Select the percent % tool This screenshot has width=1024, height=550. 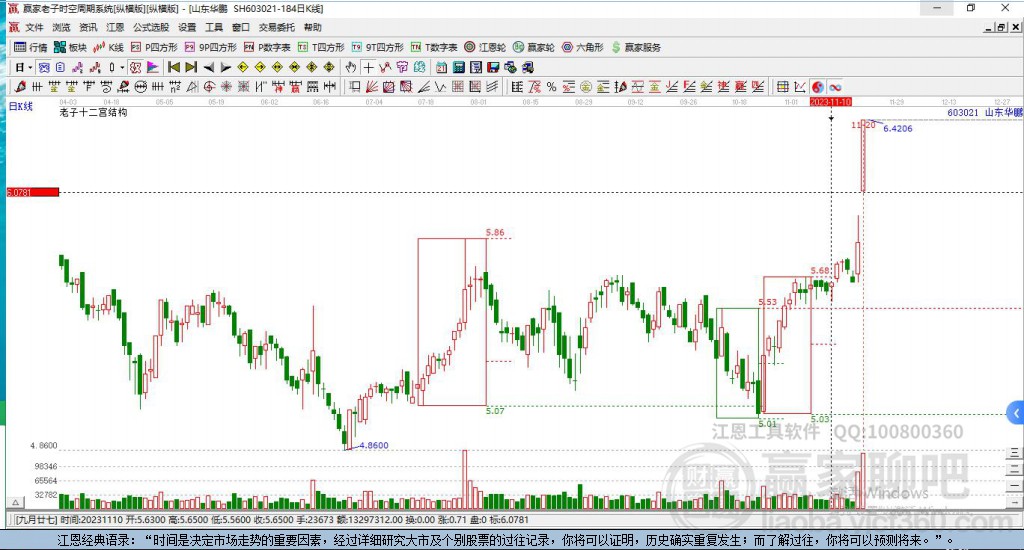(551, 87)
